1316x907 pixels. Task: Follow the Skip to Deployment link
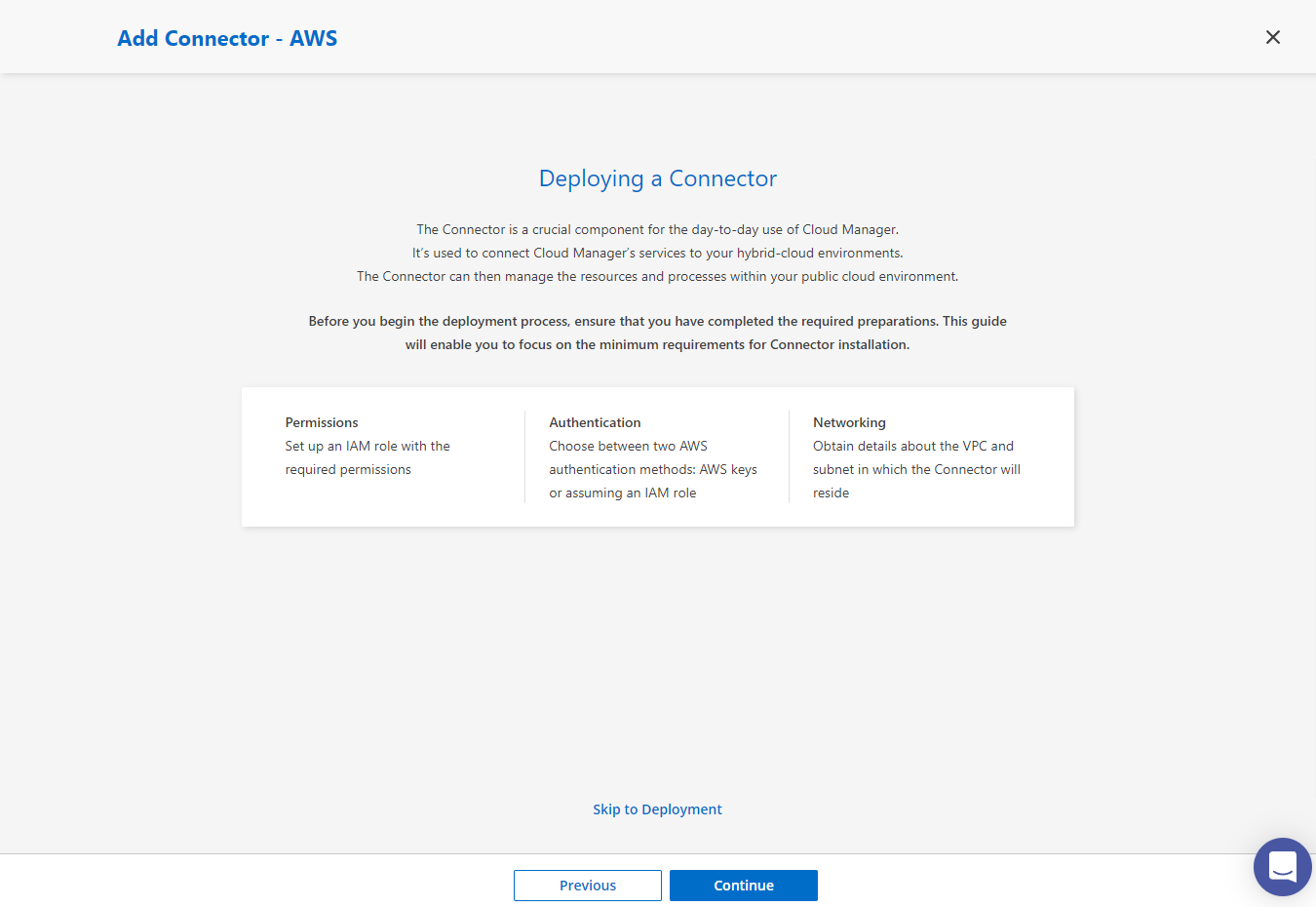[x=658, y=809]
